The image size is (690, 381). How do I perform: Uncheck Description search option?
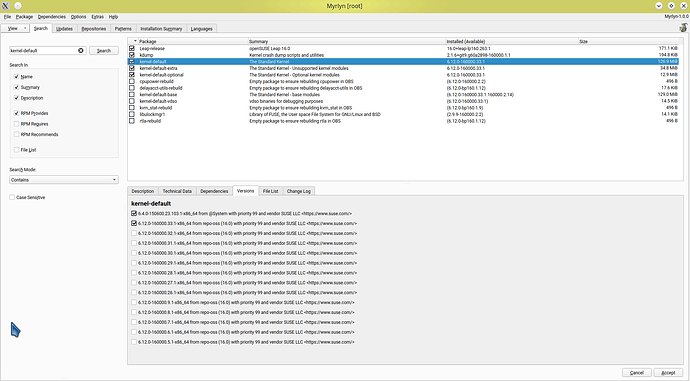[16, 98]
